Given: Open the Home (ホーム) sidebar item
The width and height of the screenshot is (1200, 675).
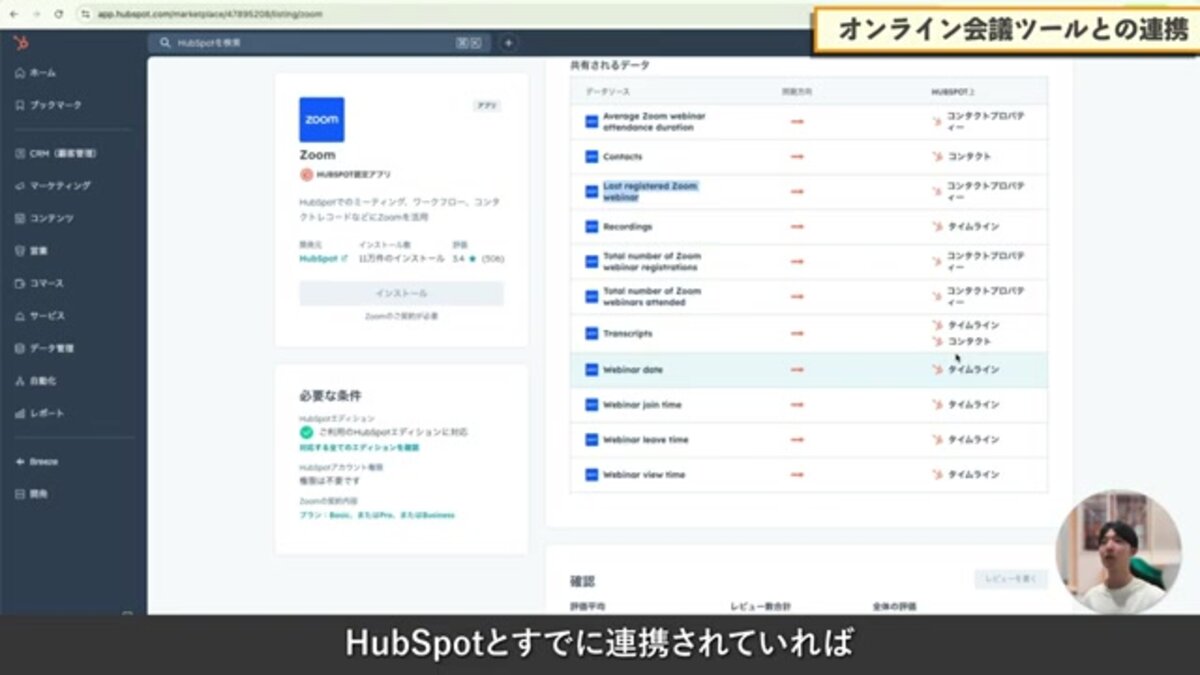Looking at the screenshot, I should pyautogui.click(x=42, y=73).
